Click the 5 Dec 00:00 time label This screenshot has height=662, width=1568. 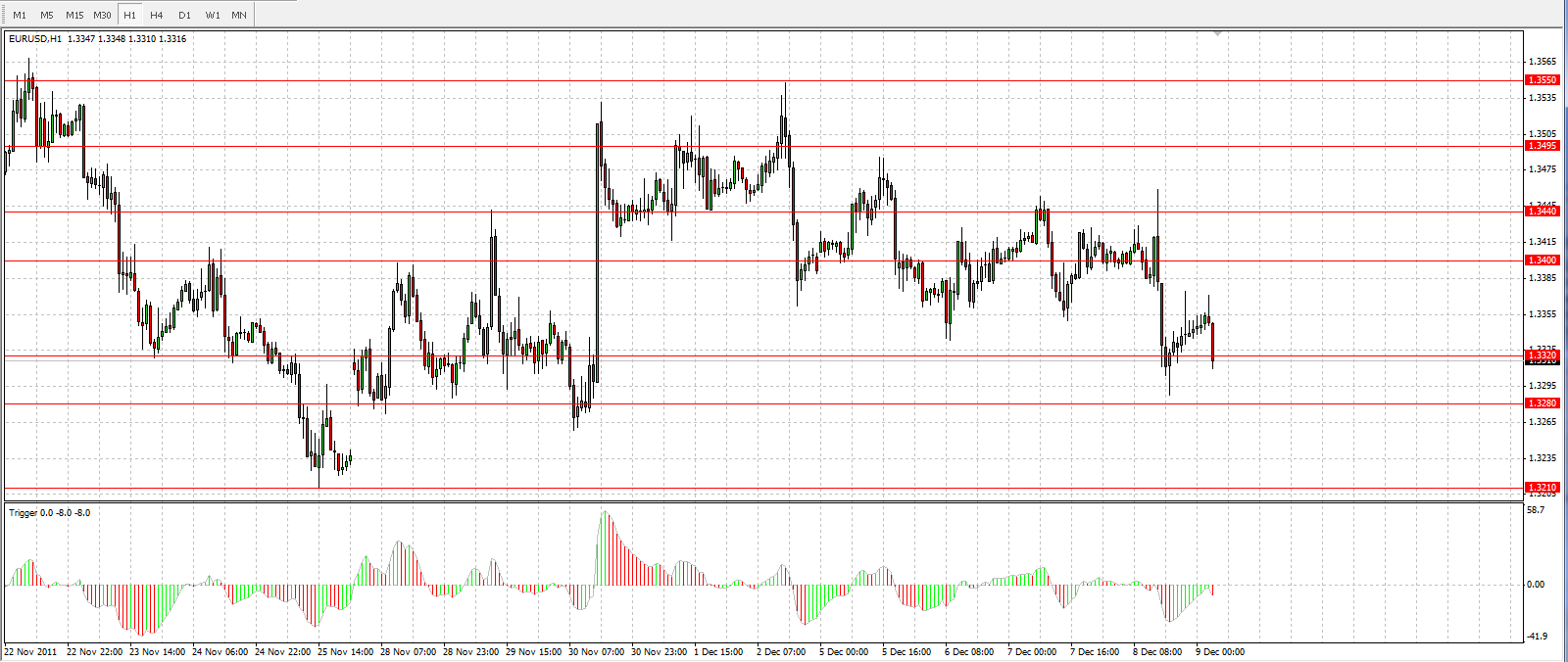(x=844, y=652)
